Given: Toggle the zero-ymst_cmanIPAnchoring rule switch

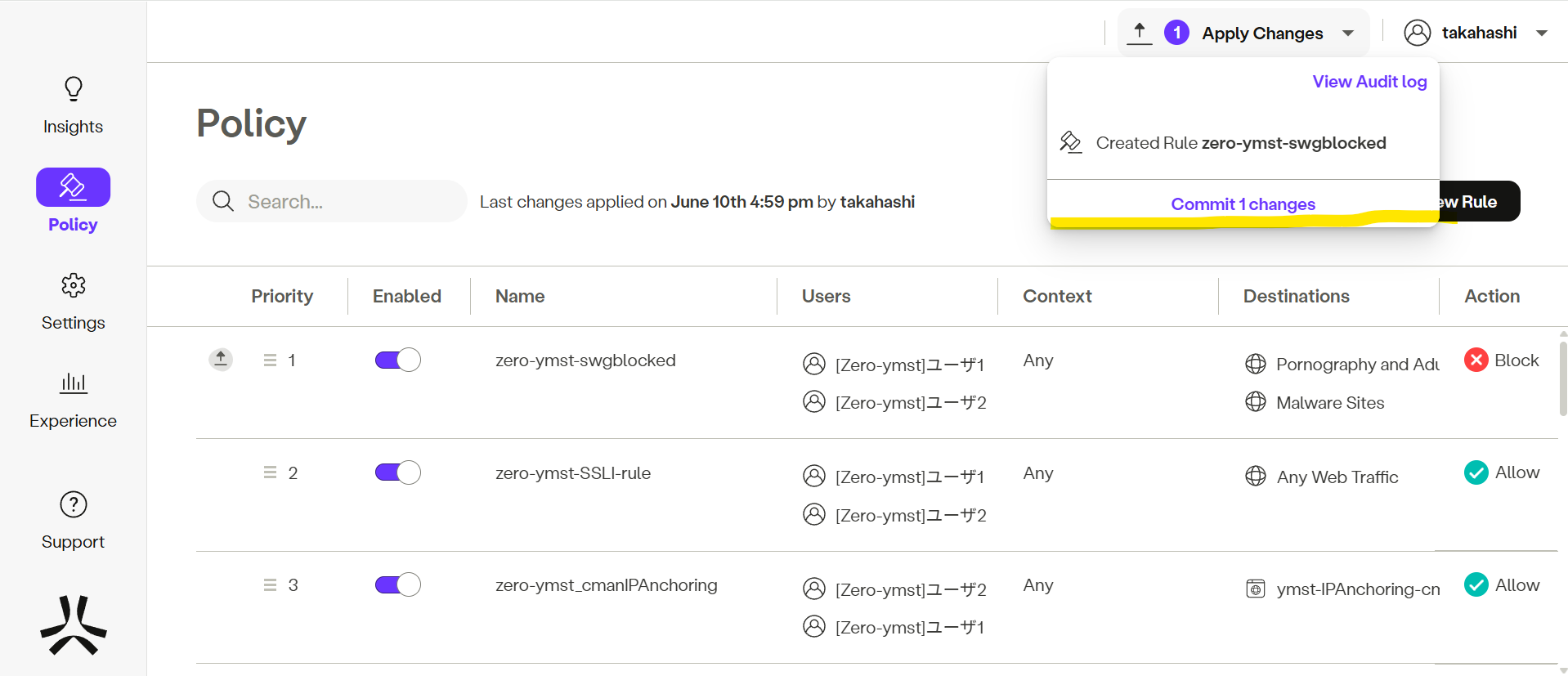Looking at the screenshot, I should [x=398, y=584].
